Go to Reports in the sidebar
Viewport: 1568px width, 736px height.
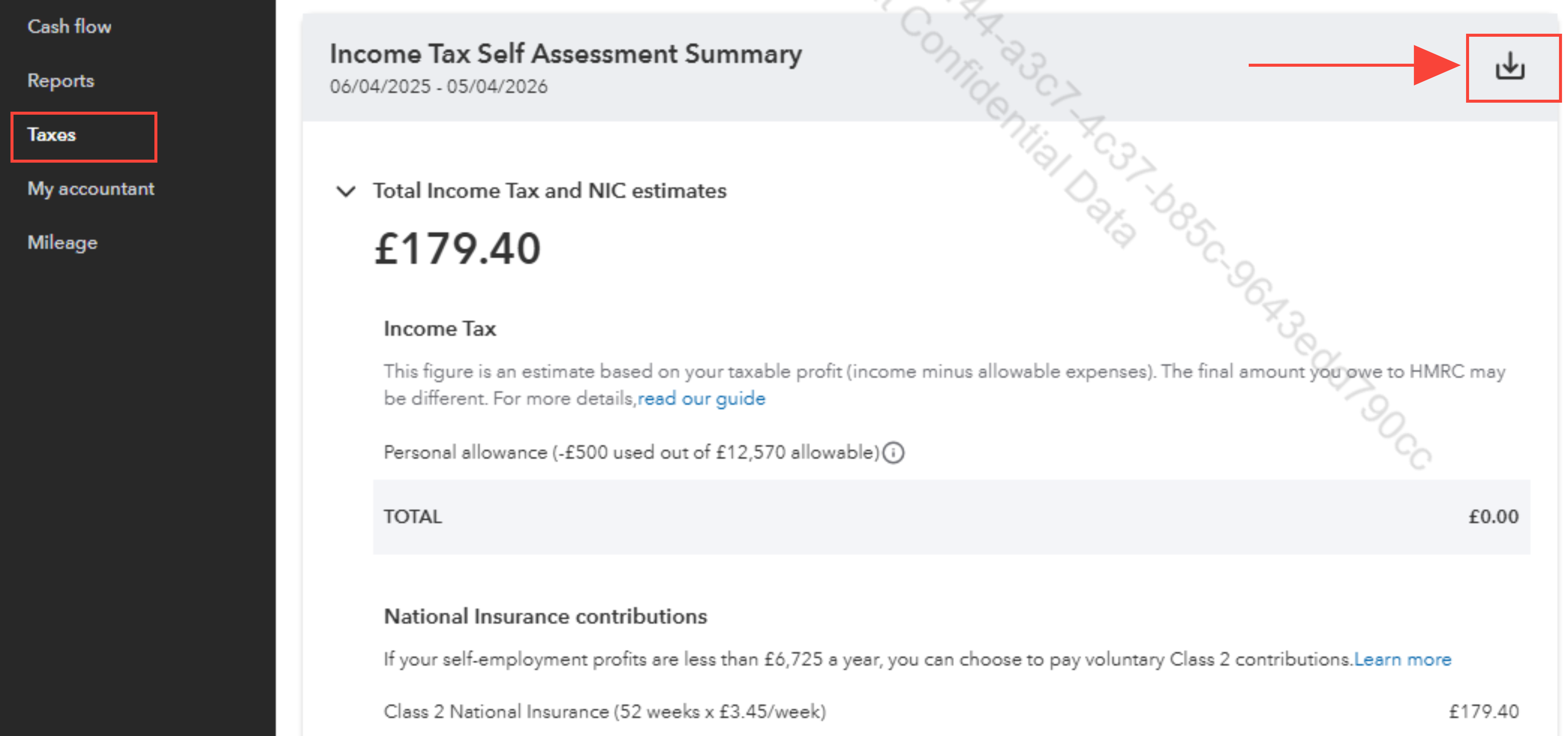[x=61, y=81]
